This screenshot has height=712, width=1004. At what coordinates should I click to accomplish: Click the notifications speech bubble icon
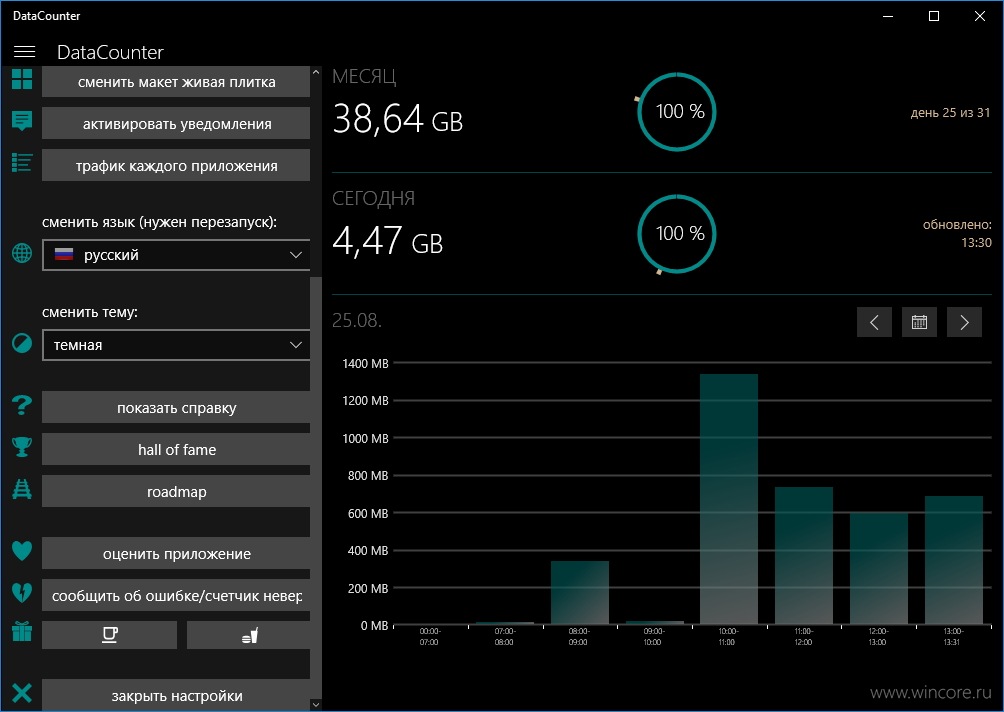tap(22, 120)
